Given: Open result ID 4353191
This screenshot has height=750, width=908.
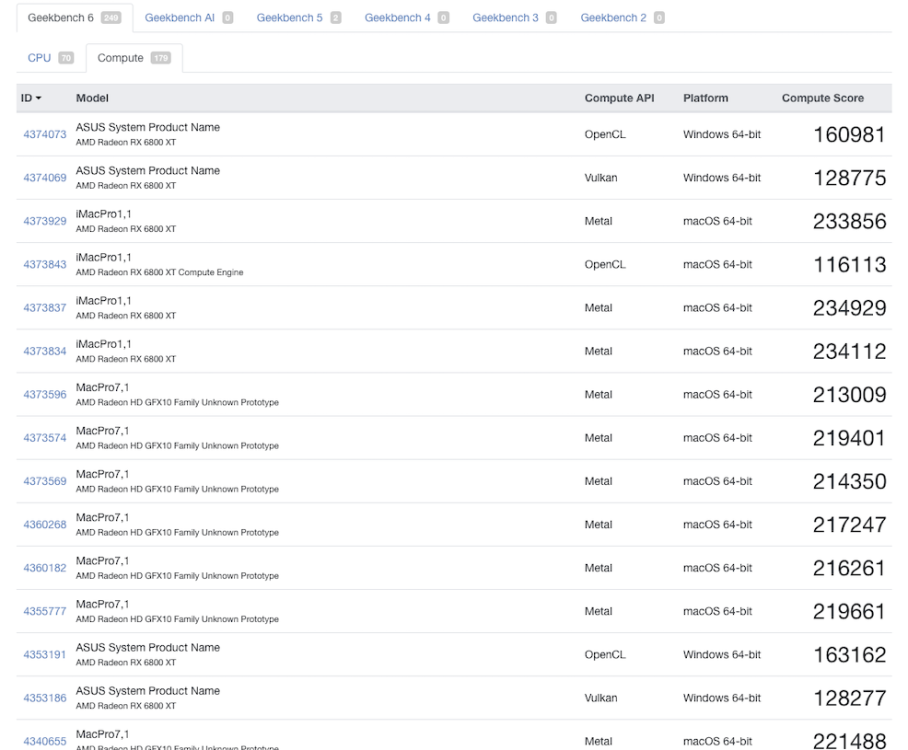Looking at the screenshot, I should pos(45,654).
